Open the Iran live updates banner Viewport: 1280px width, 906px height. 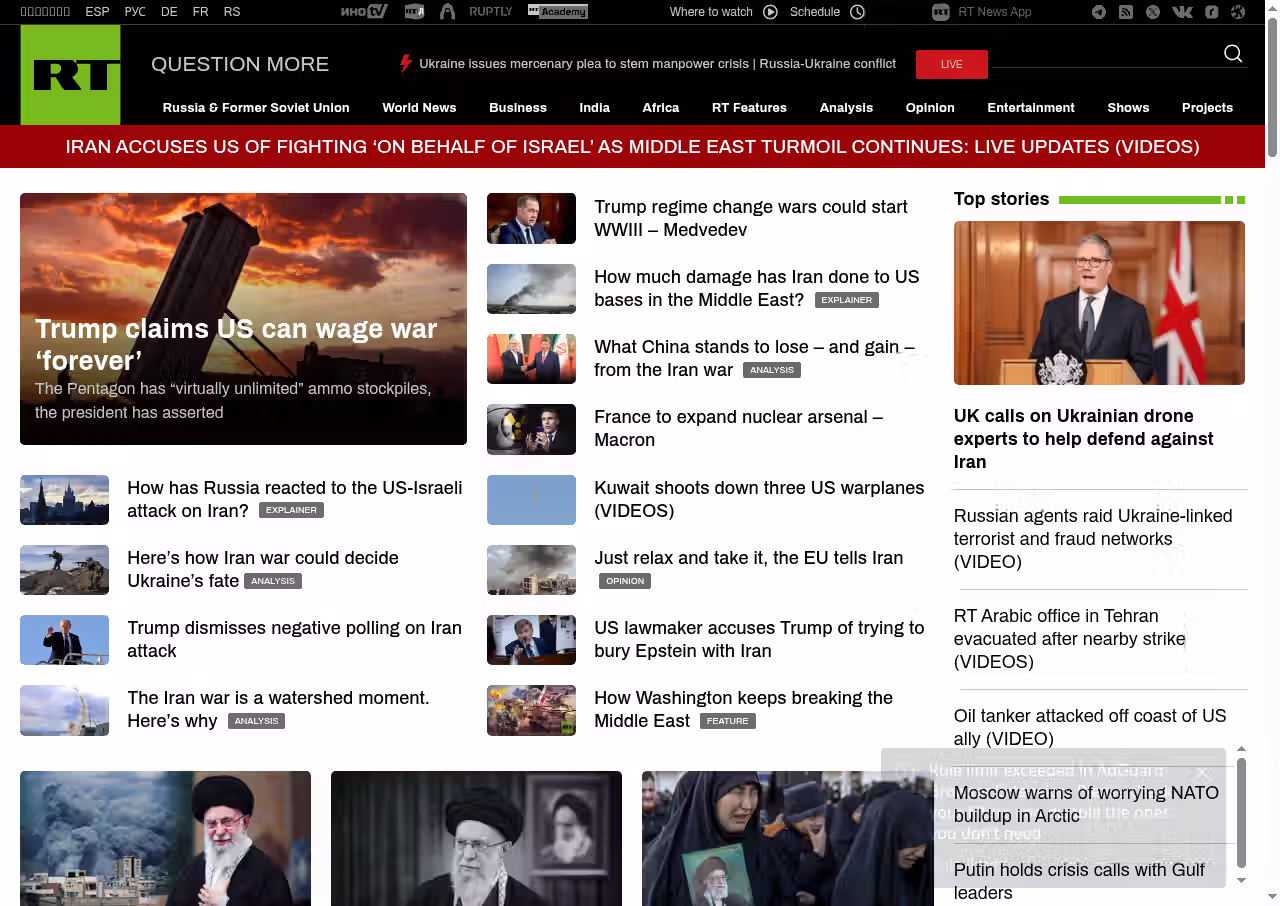632,147
